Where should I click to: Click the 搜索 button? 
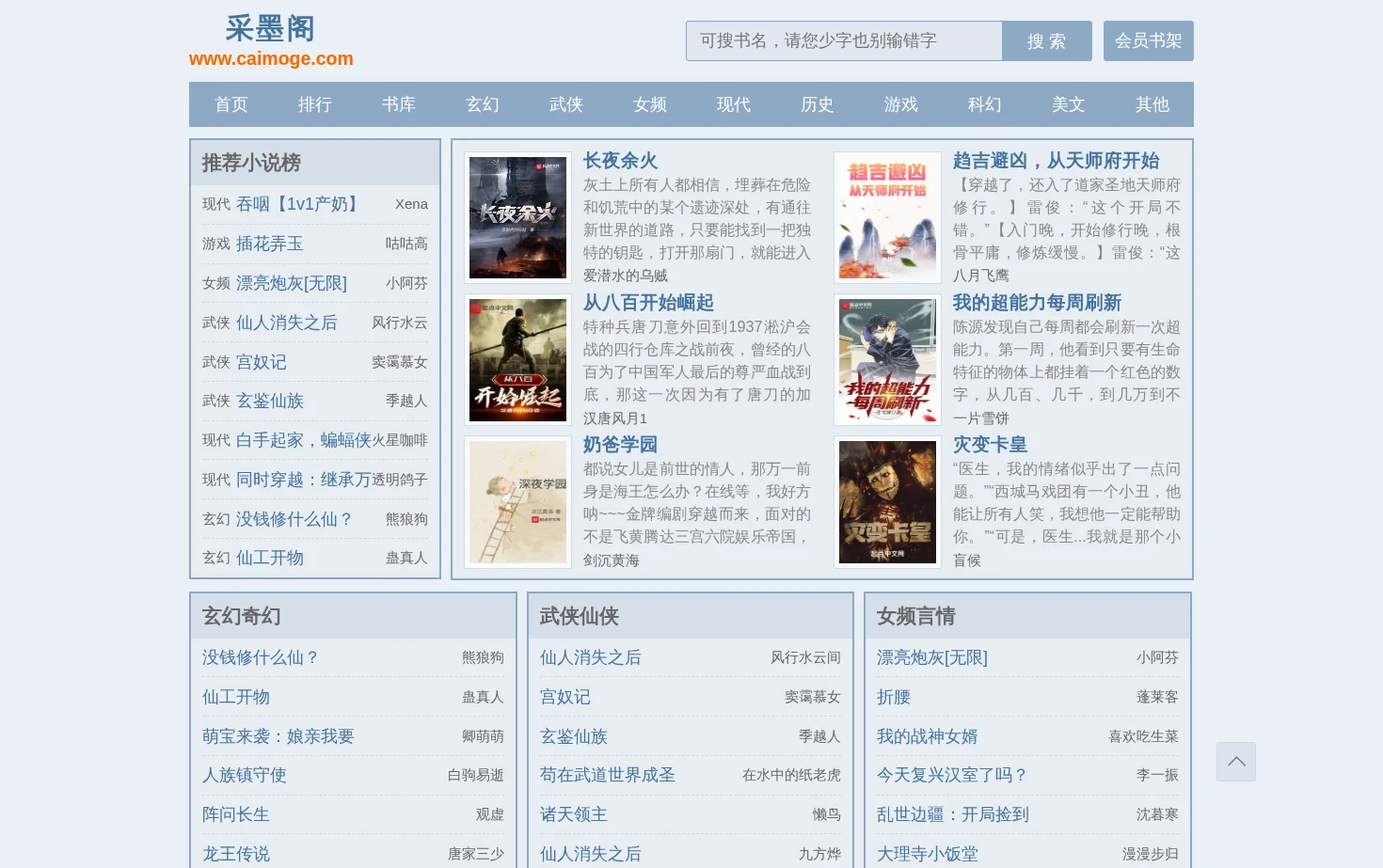tap(1047, 40)
